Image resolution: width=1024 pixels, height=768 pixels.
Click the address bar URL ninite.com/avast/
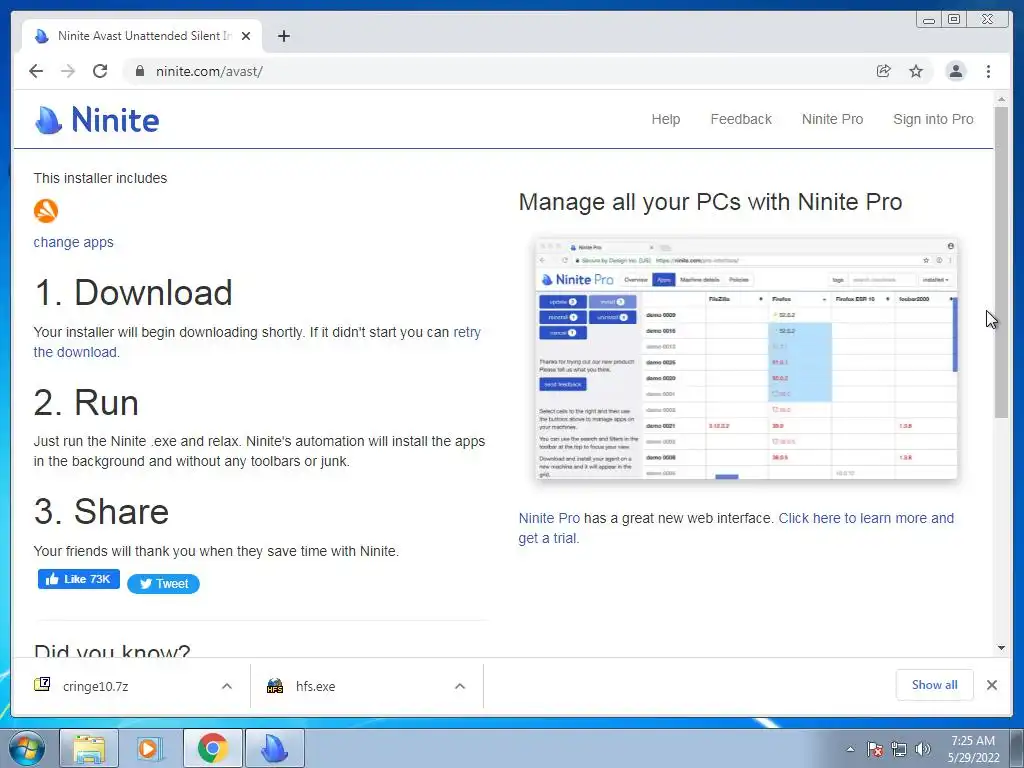pyautogui.click(x=209, y=71)
